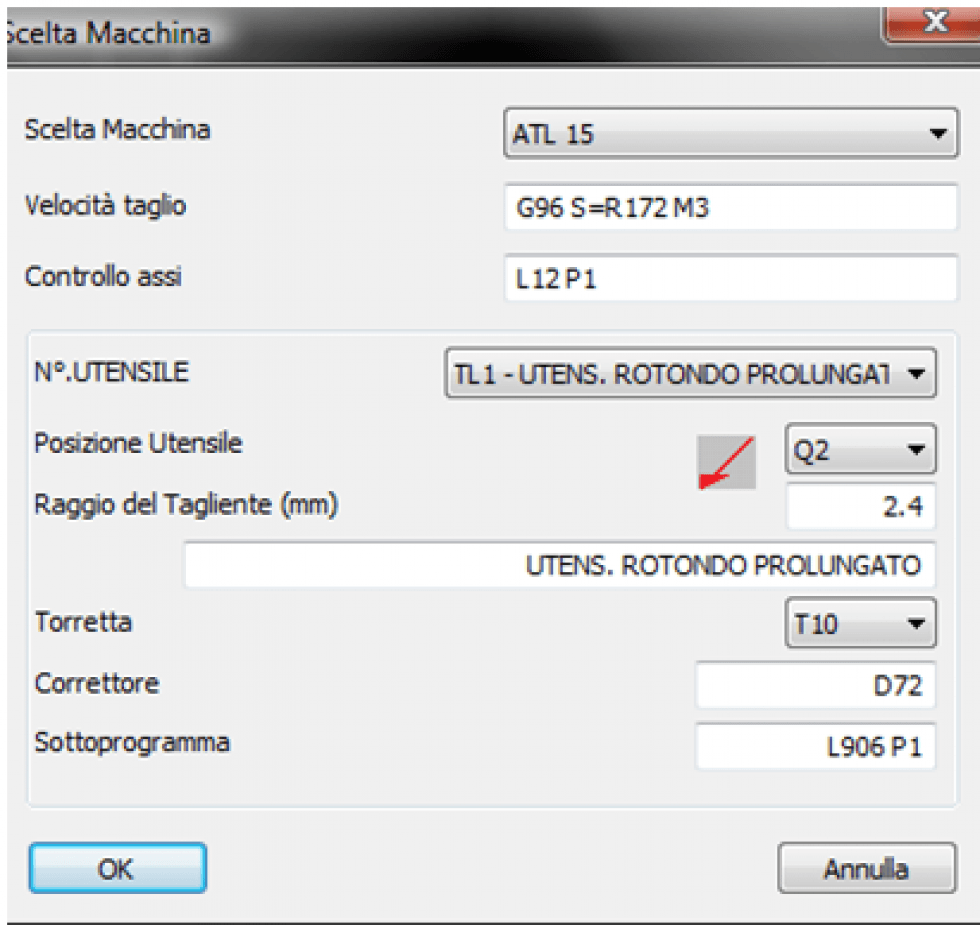Confirm the dialog with OK
This screenshot has width=980, height=925.
(117, 868)
